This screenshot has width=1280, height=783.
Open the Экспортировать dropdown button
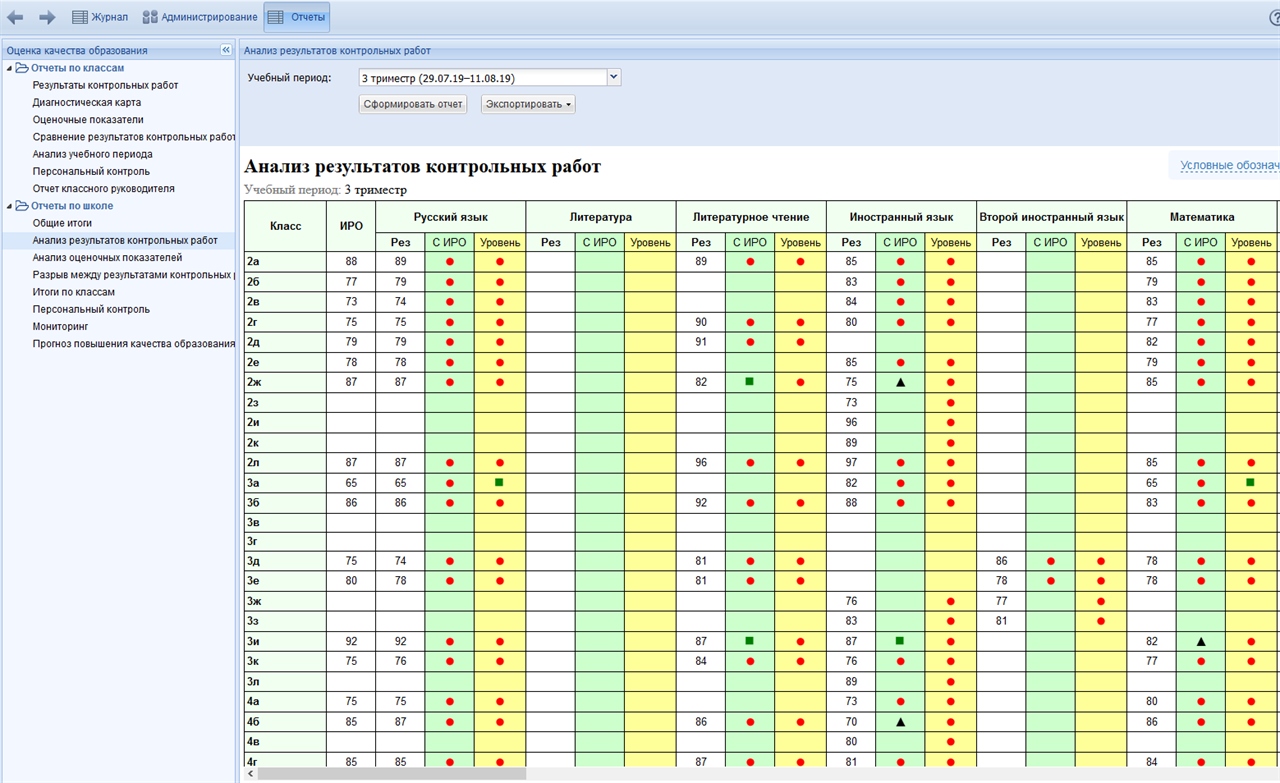click(x=528, y=104)
